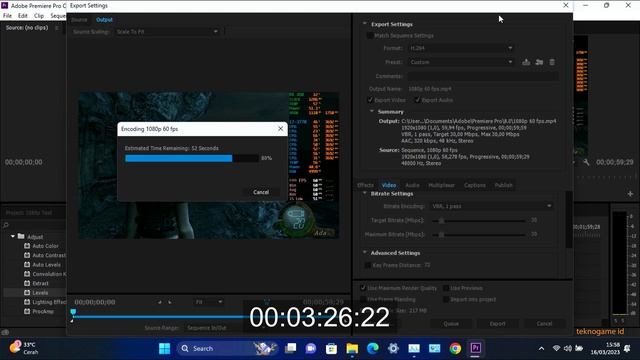The width and height of the screenshot is (640, 360).
Task: Open the Fit zoom level dropdown
Action: (x=209, y=302)
